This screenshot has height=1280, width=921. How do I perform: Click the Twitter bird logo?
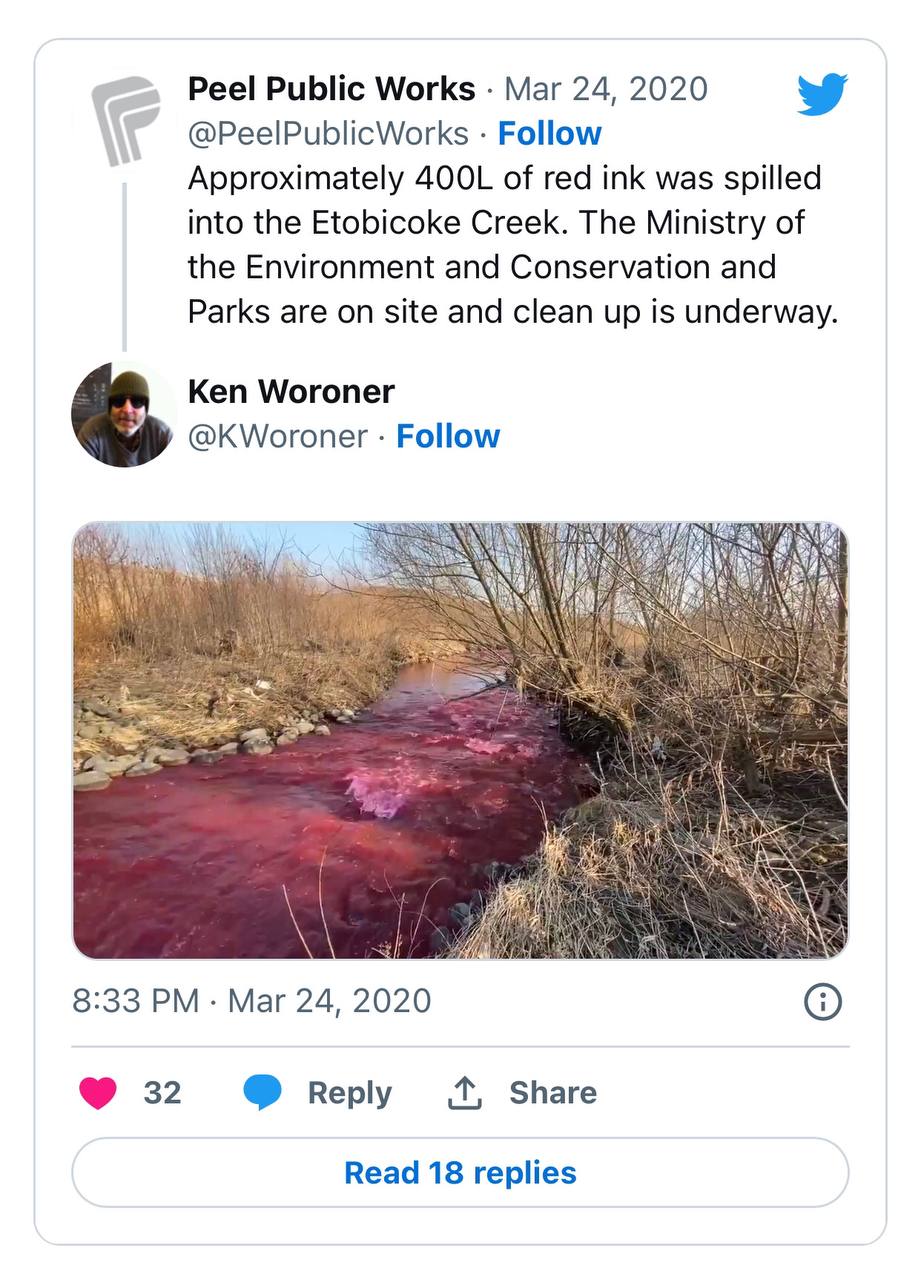tap(822, 94)
